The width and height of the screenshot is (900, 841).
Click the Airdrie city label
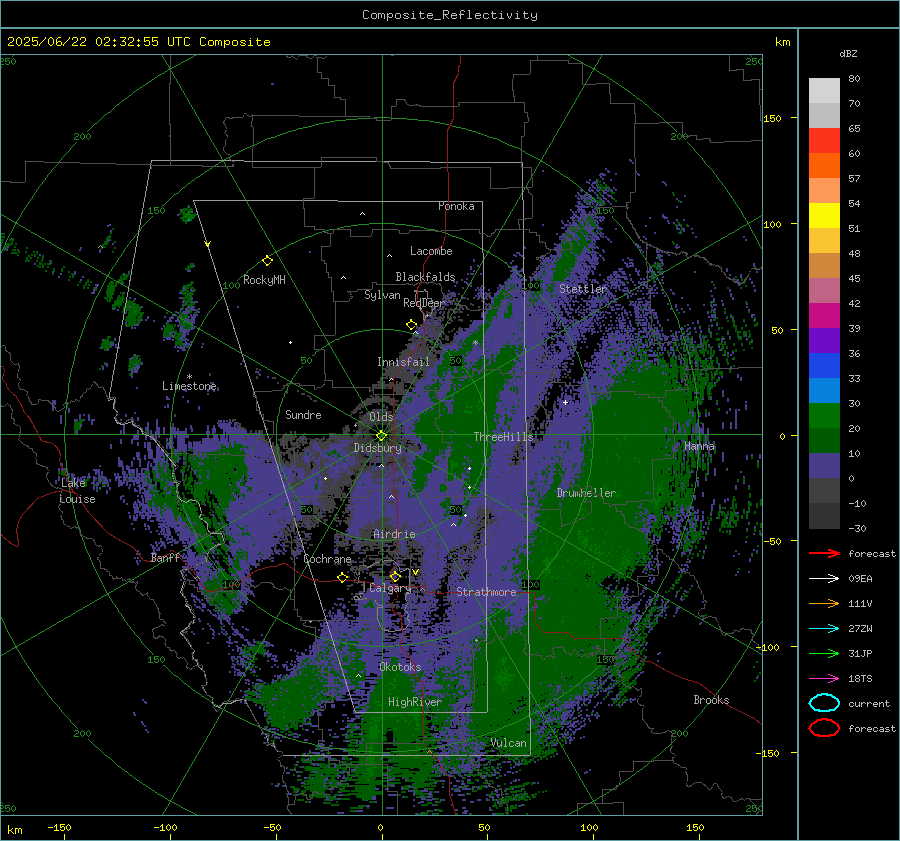[394, 534]
